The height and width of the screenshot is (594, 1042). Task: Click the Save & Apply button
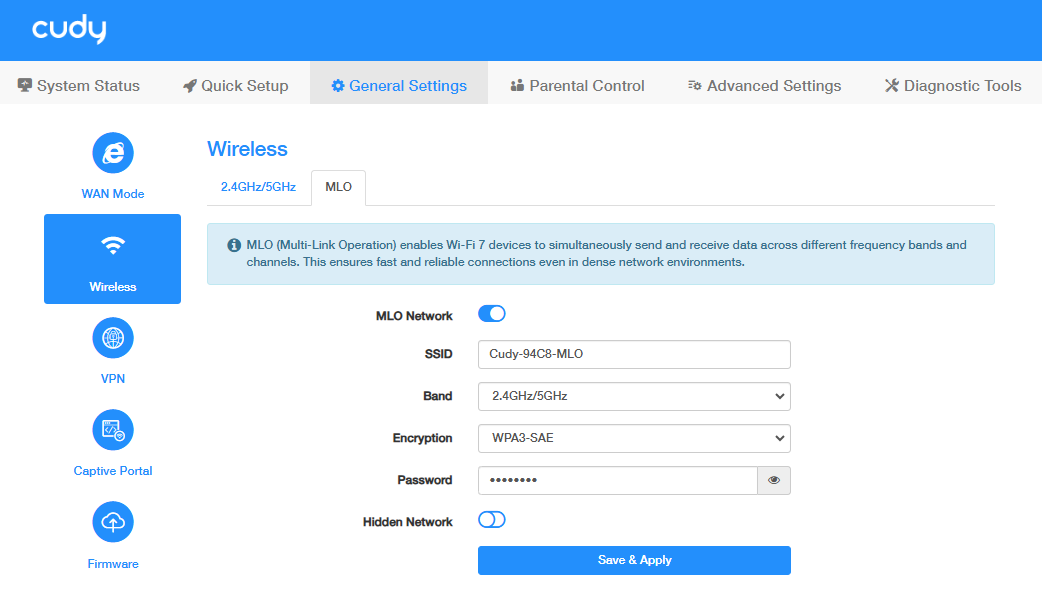(634, 560)
